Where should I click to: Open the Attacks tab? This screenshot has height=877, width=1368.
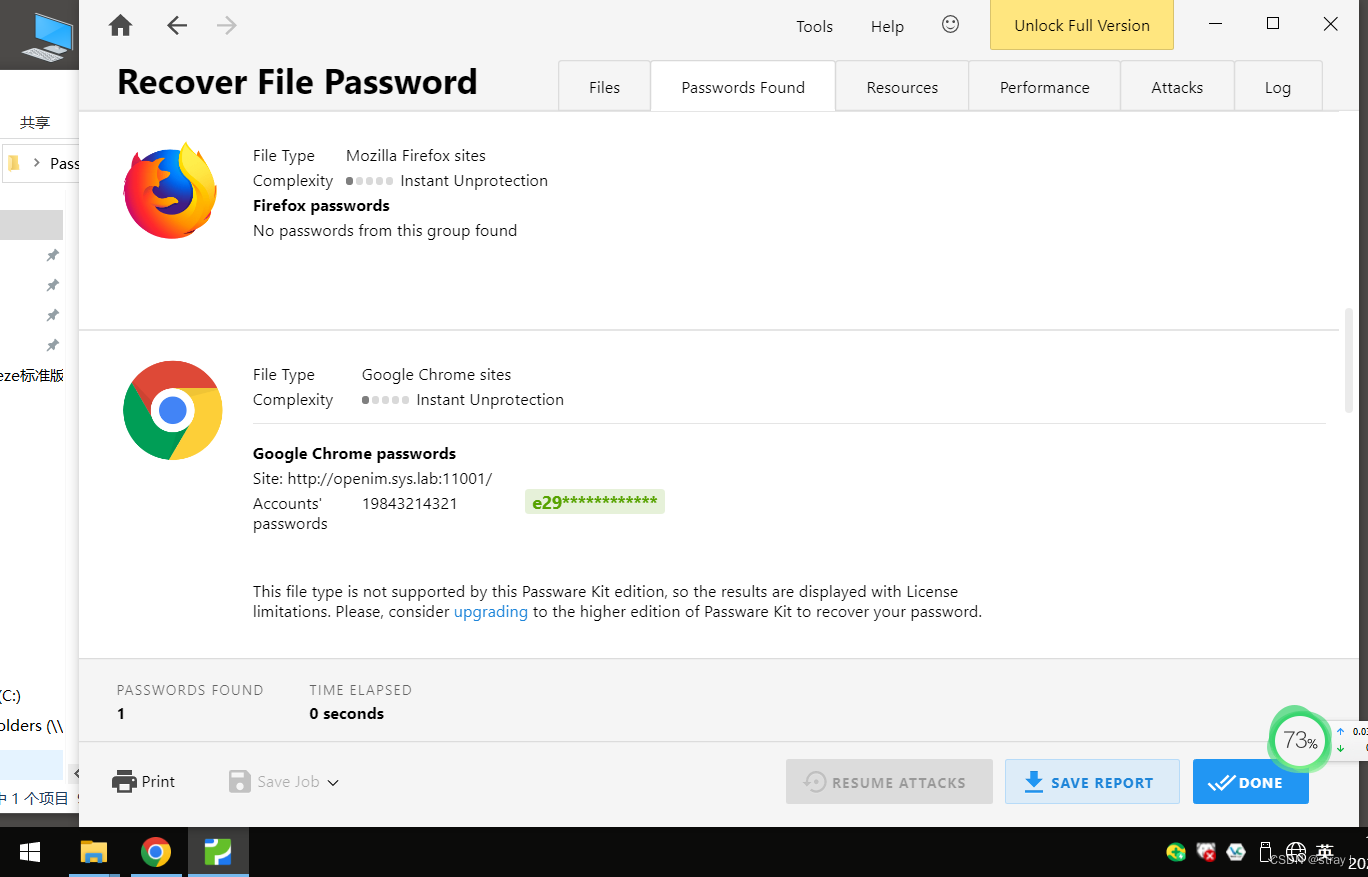pyautogui.click(x=1177, y=87)
